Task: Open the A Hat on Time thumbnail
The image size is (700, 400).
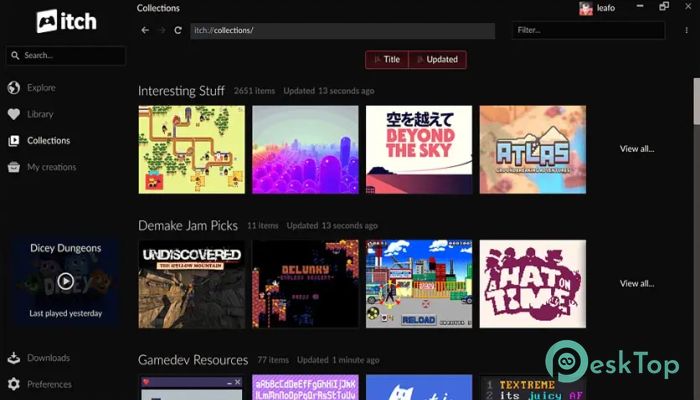Action: 533,284
